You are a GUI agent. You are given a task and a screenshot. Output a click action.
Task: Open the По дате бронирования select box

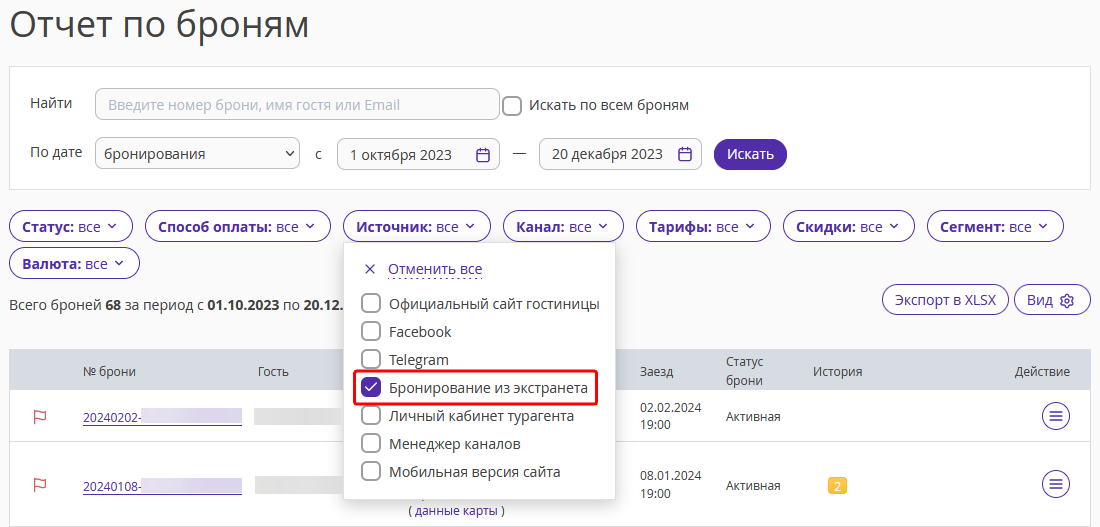click(x=197, y=154)
